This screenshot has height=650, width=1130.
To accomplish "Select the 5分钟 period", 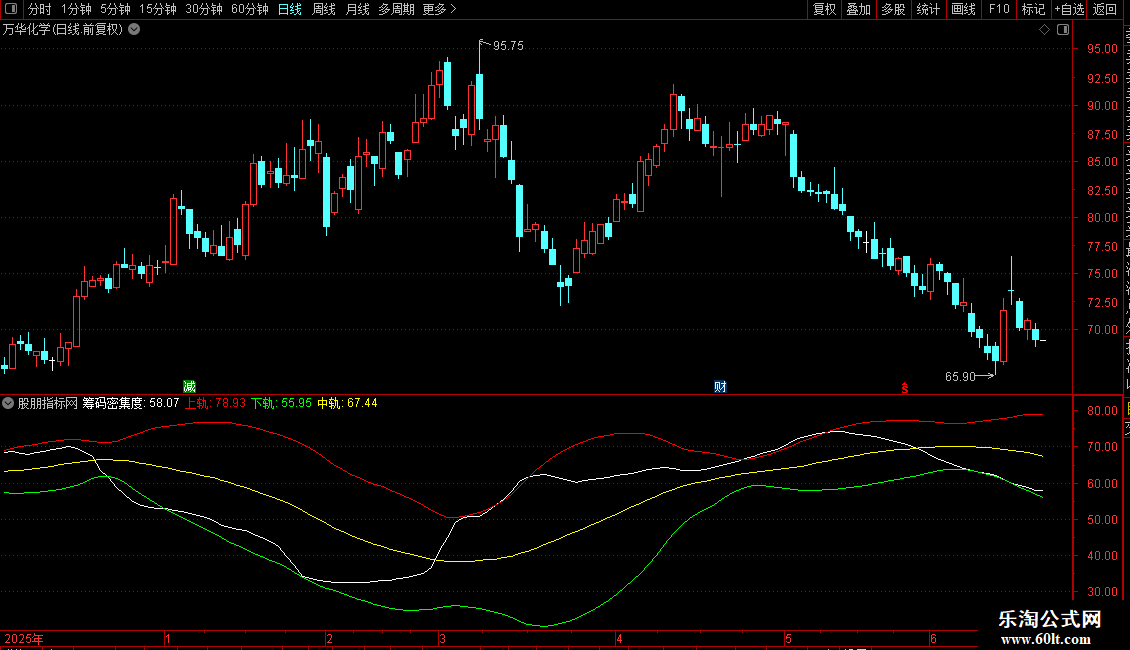I will coord(115,9).
